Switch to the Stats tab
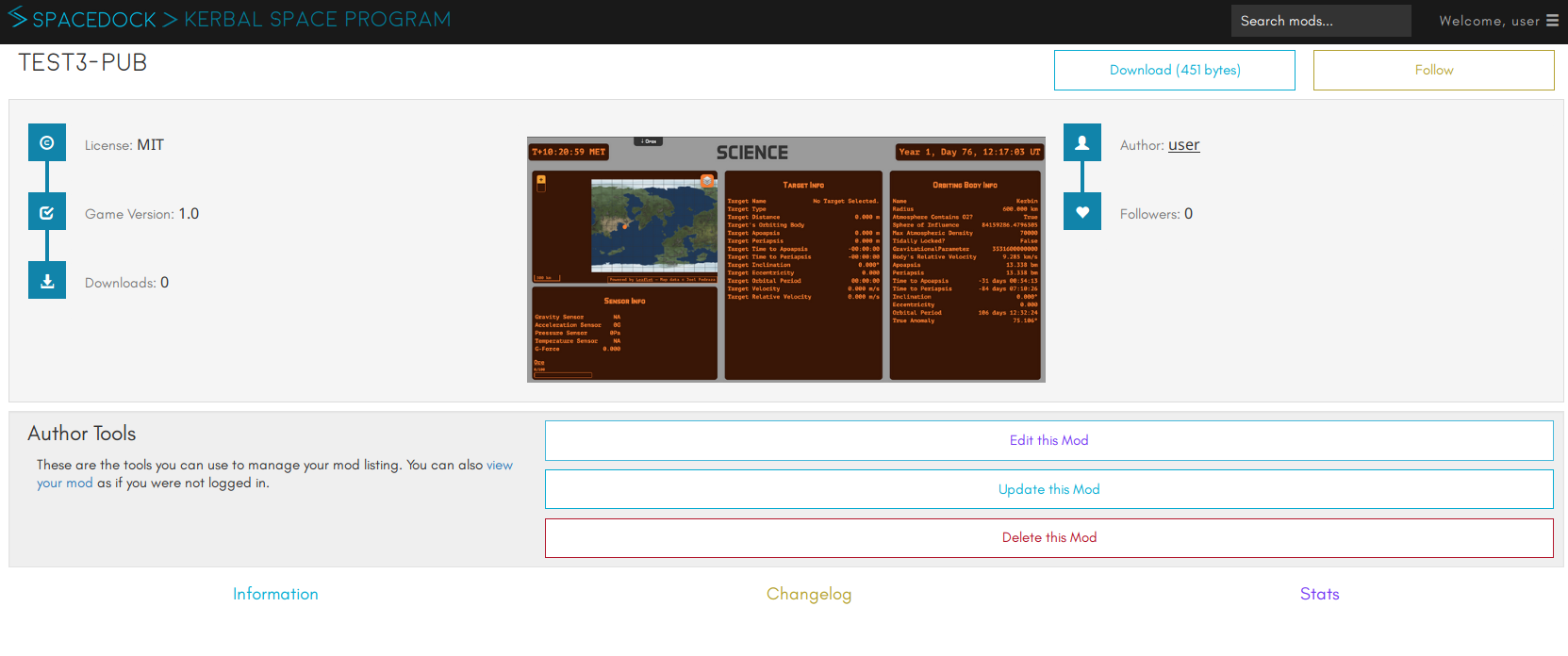The height and width of the screenshot is (656, 1568). pos(1320,594)
